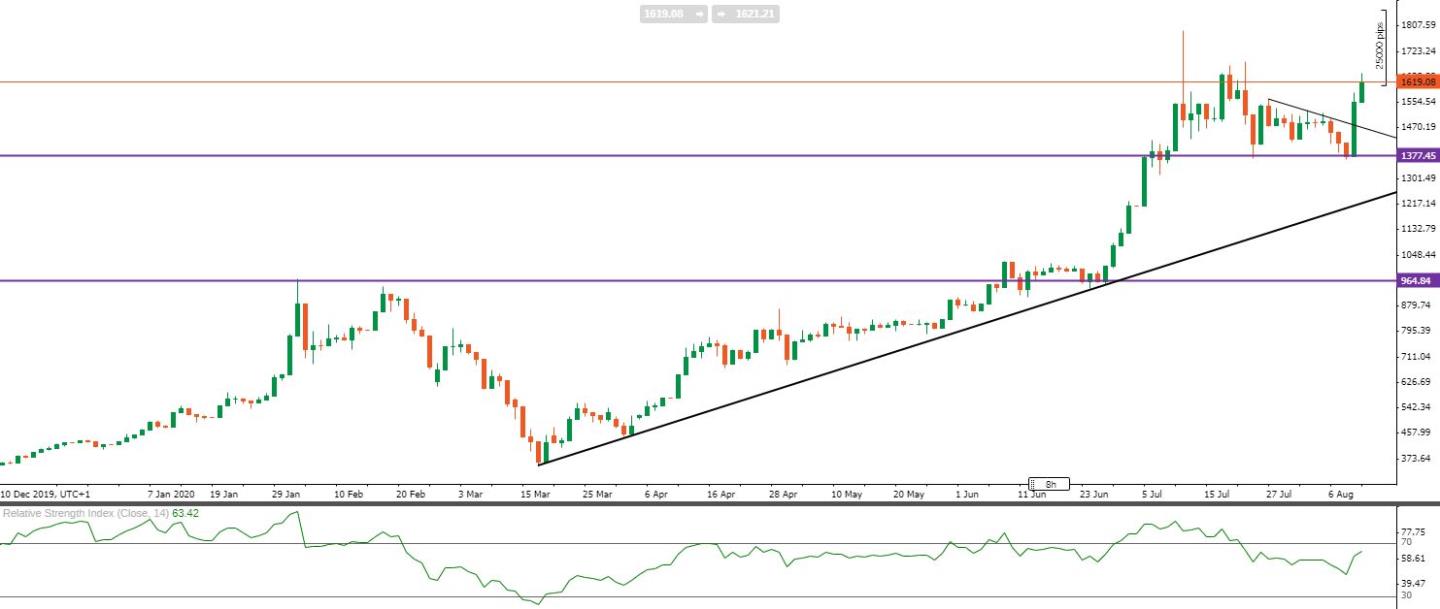The height and width of the screenshot is (609, 1440).
Task: Click the Relative Strength Index indicator label
Action: click(85, 513)
